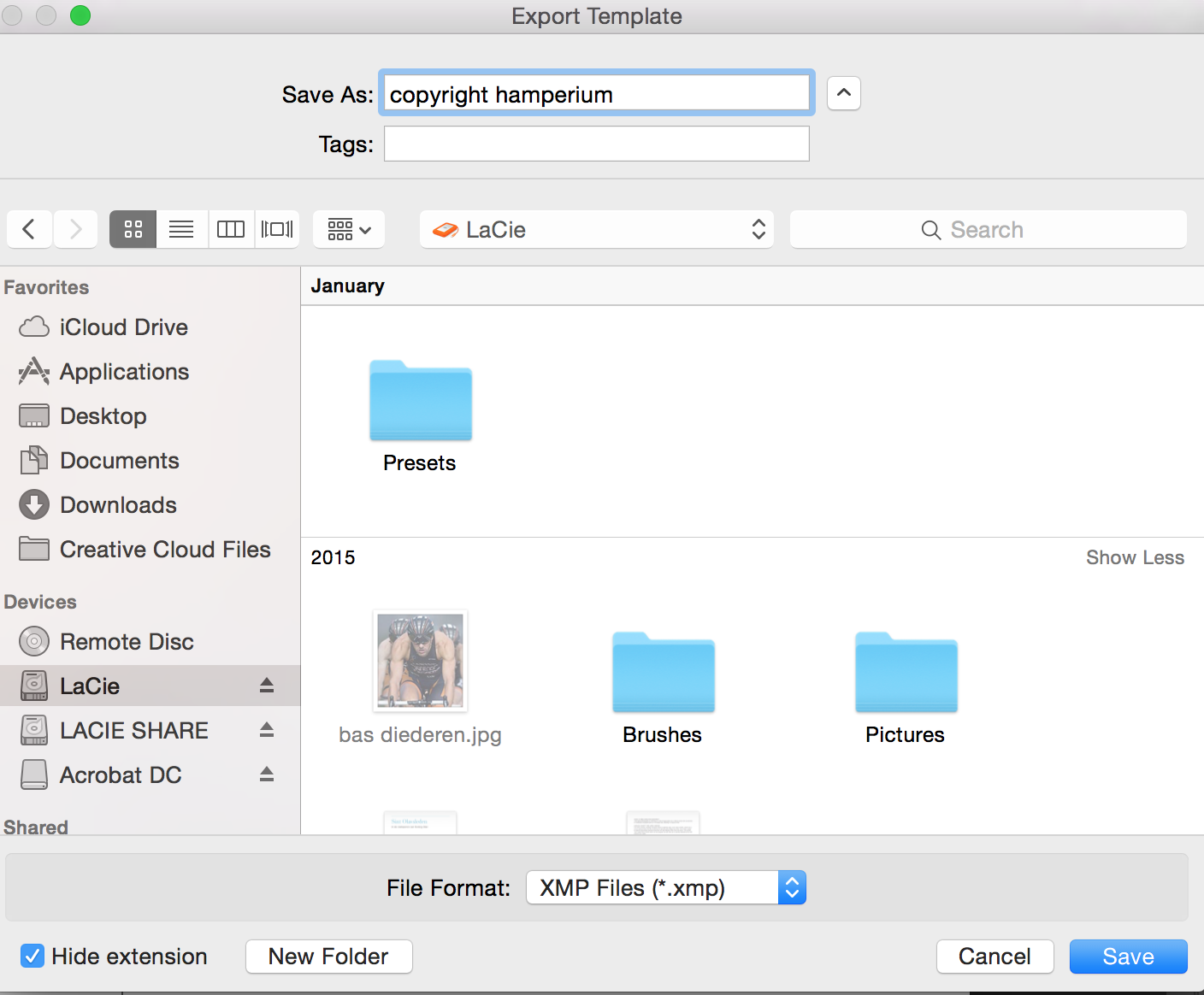Open the Downloads folder in the sidebar

click(x=118, y=504)
